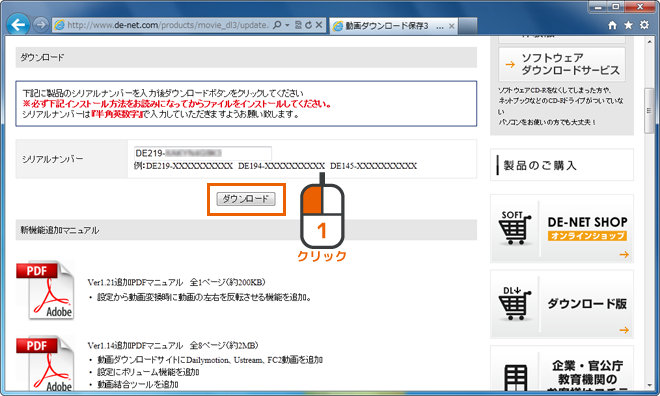Open the Ver1.21 PDF manual icon
660x396 pixels.
45,290
